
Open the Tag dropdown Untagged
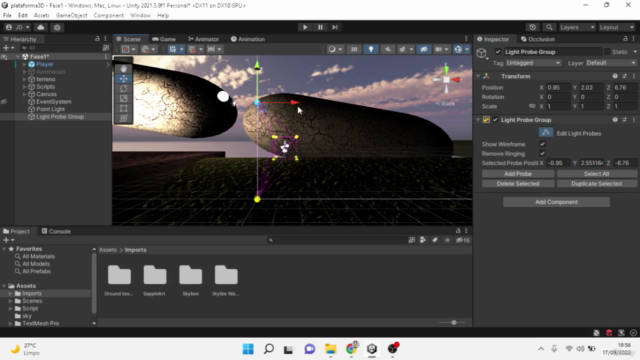(533, 63)
